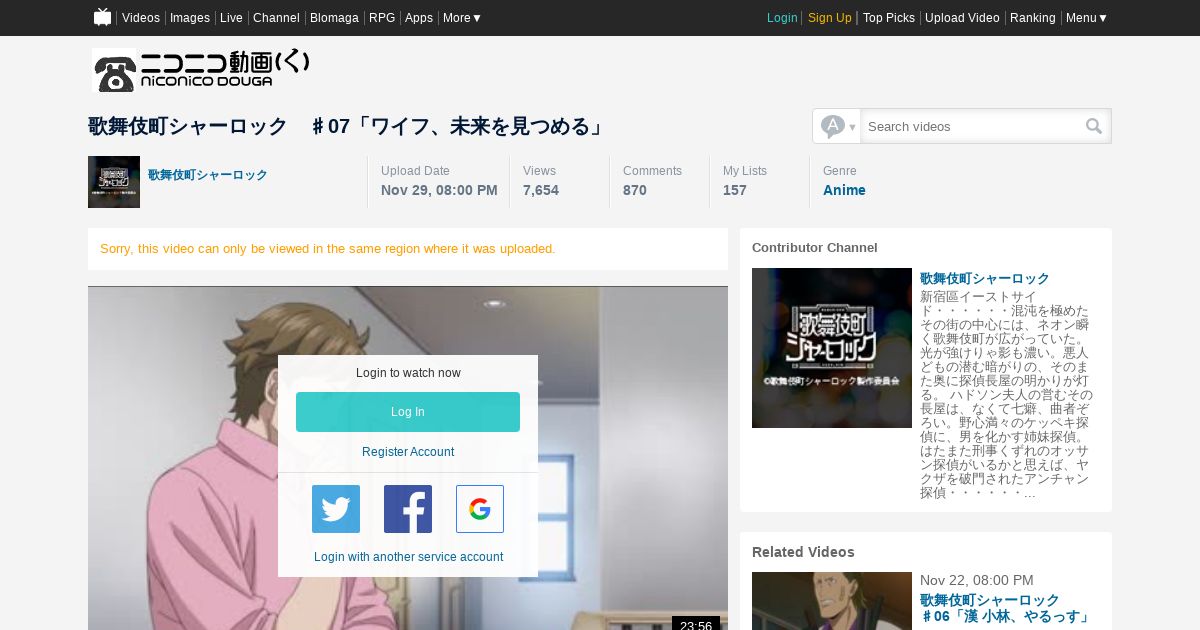The image size is (1200, 630).
Task: Open the Images menu item
Action: click(190, 18)
